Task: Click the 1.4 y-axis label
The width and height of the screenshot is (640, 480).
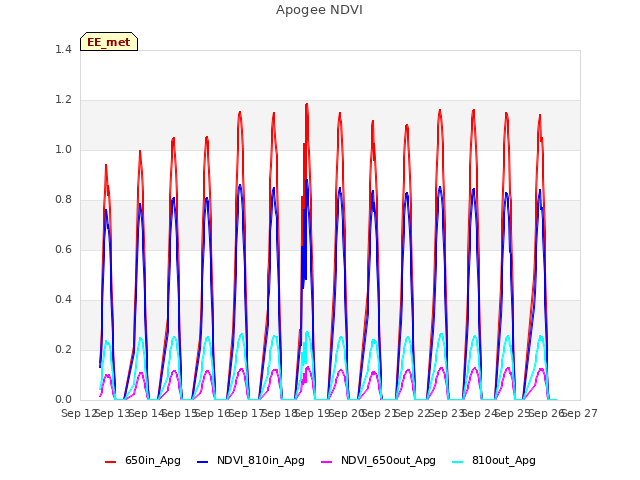Action: 63,49
